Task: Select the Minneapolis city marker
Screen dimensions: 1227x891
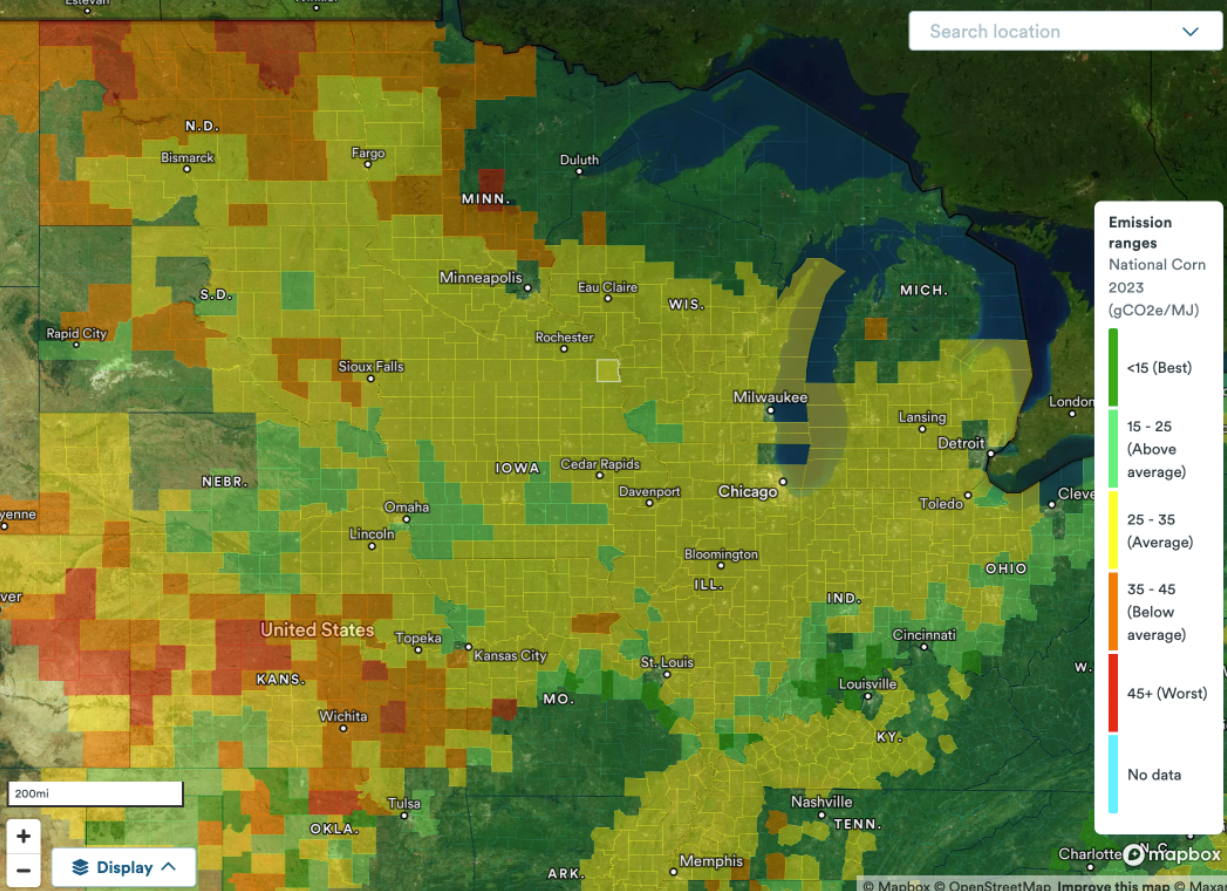Action: pos(527,289)
